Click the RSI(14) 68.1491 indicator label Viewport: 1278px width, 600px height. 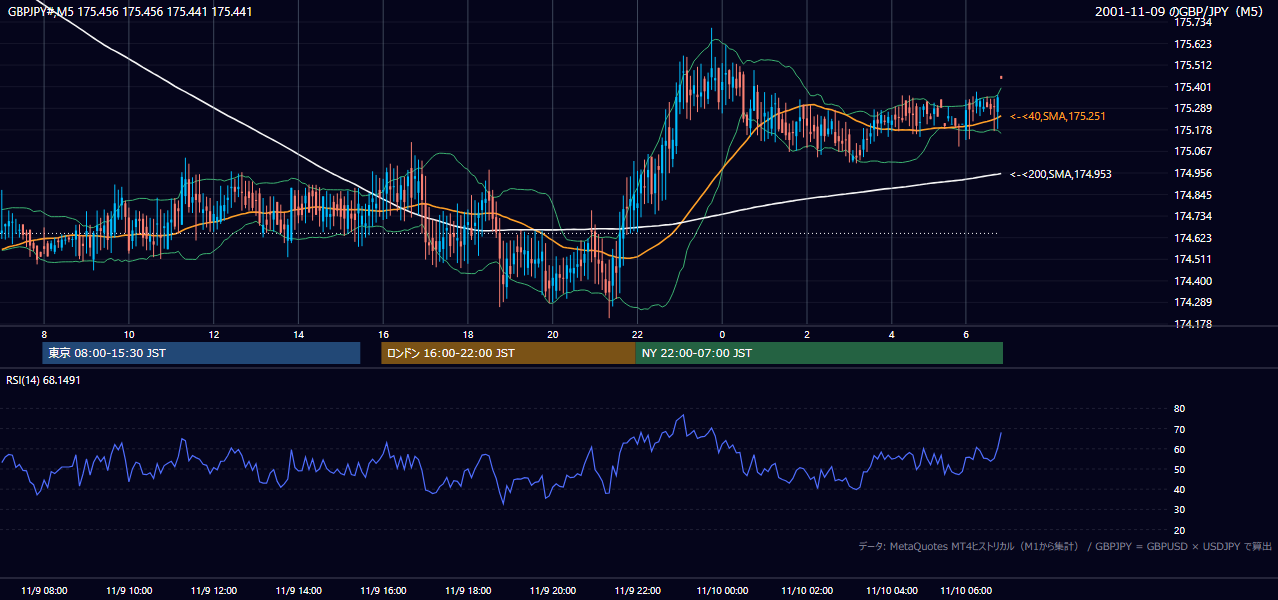44,380
